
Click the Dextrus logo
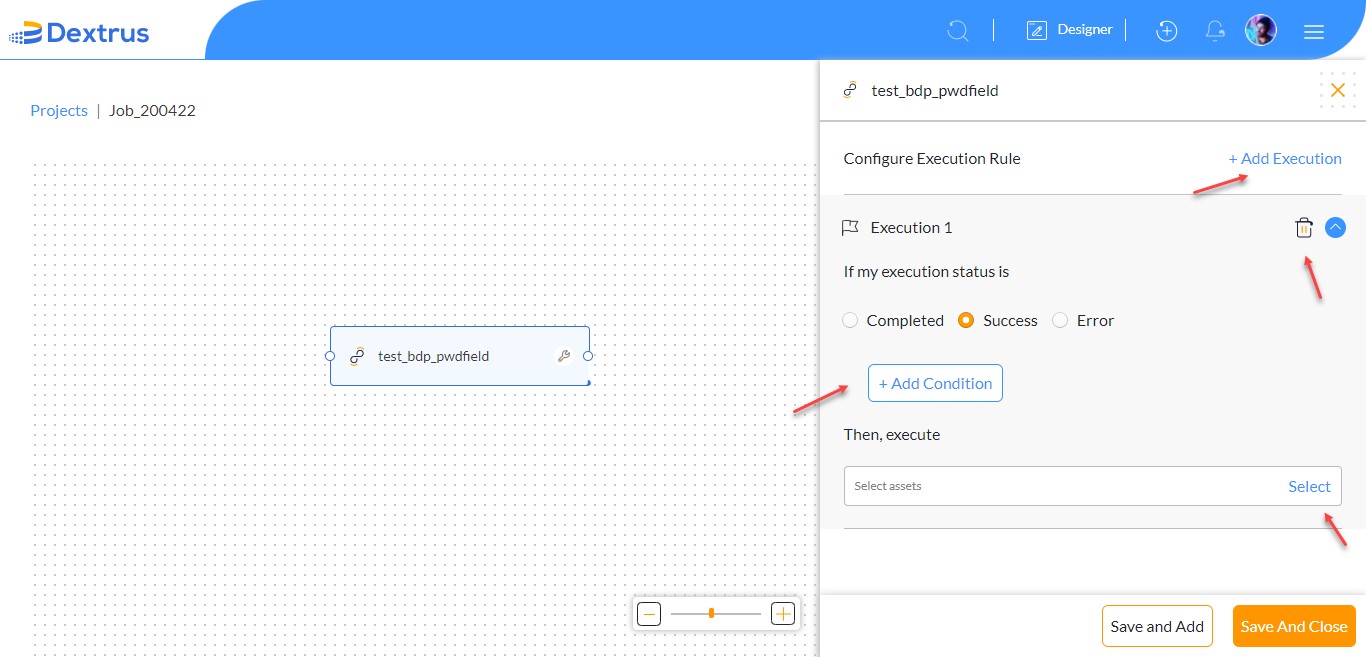pyautogui.click(x=79, y=33)
